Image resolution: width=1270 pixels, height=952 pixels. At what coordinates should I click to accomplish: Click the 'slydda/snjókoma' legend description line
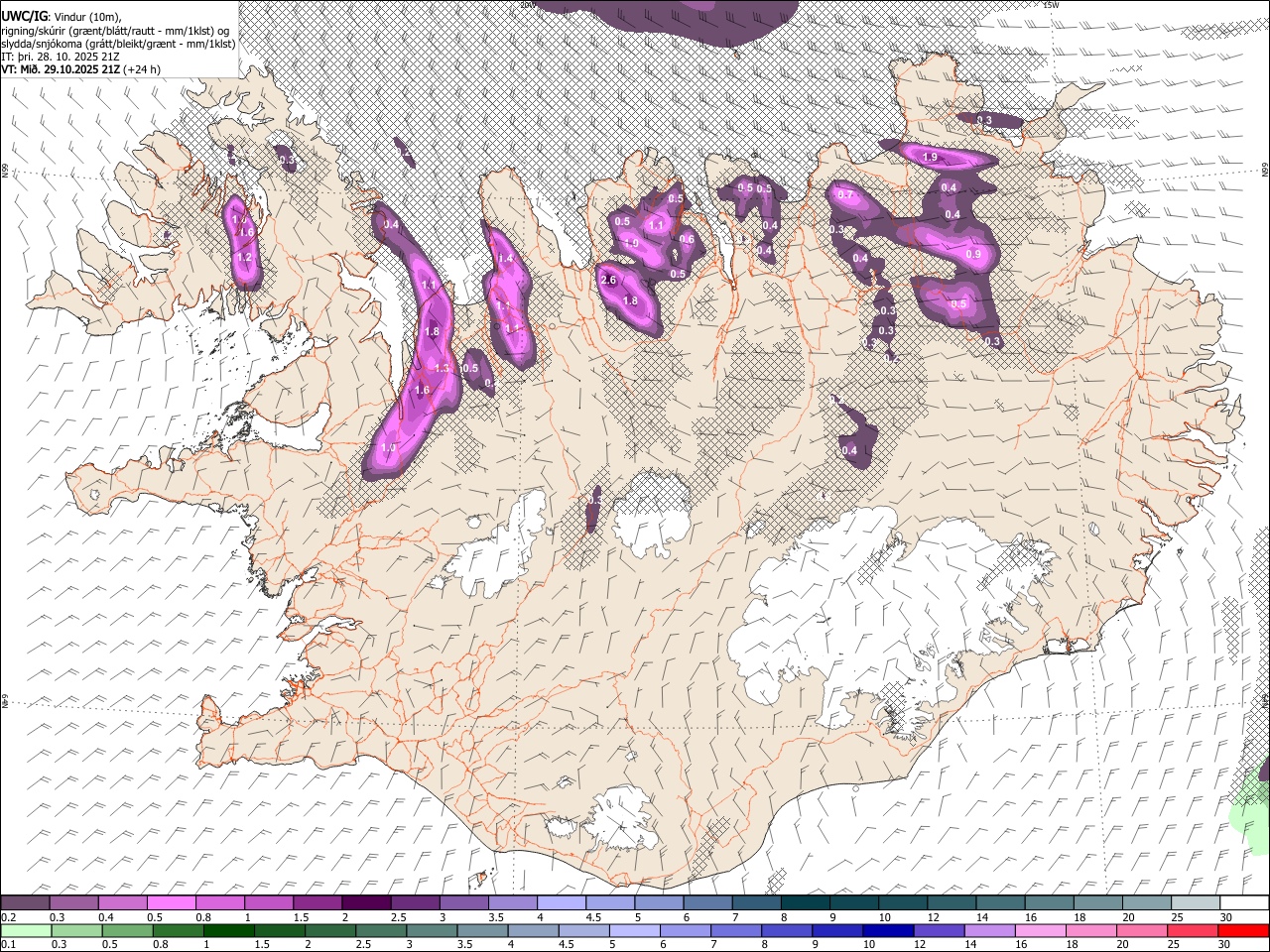[118, 44]
